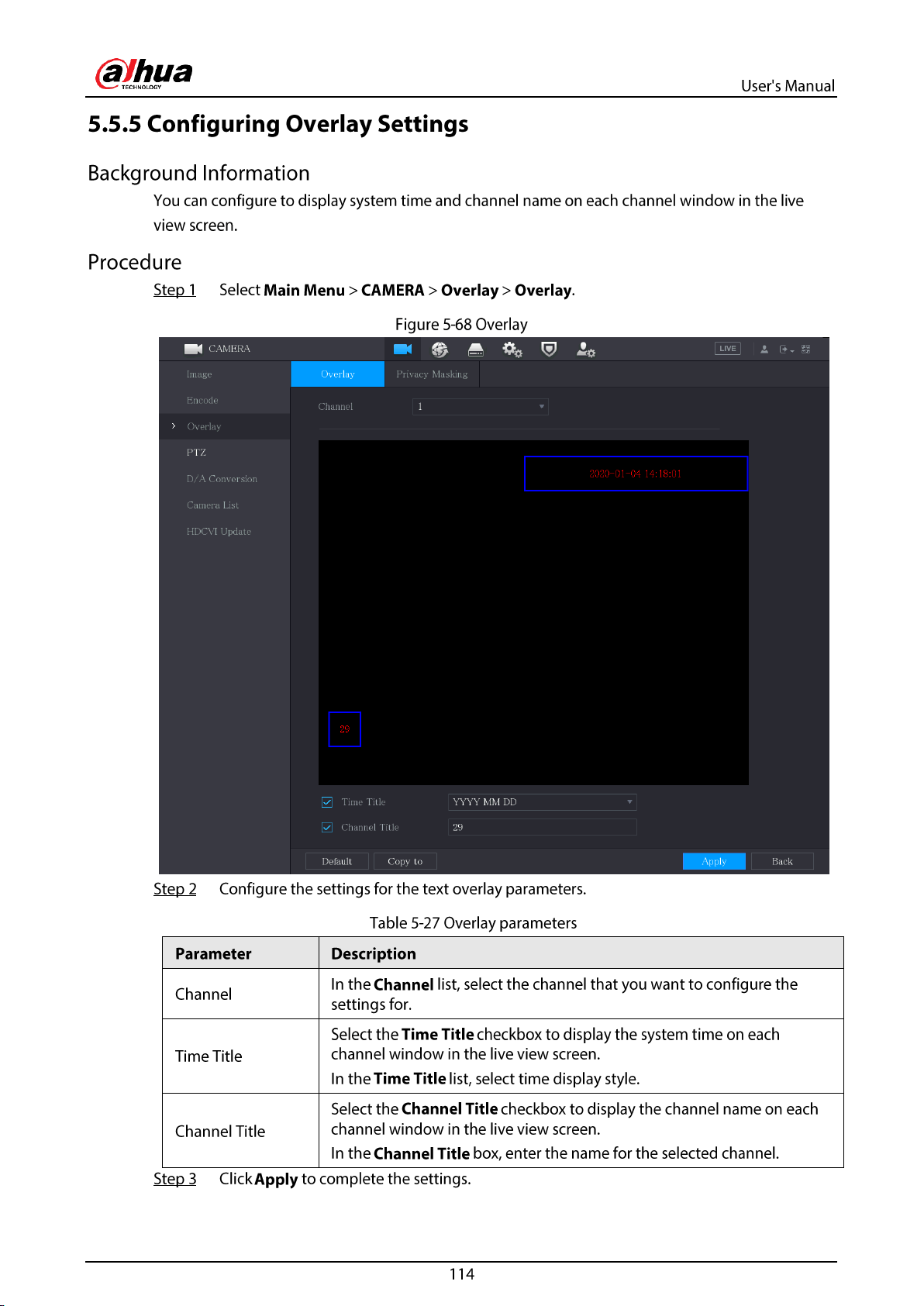Click the QR code icon
Viewport: 924px width, 1306px height.
point(806,350)
